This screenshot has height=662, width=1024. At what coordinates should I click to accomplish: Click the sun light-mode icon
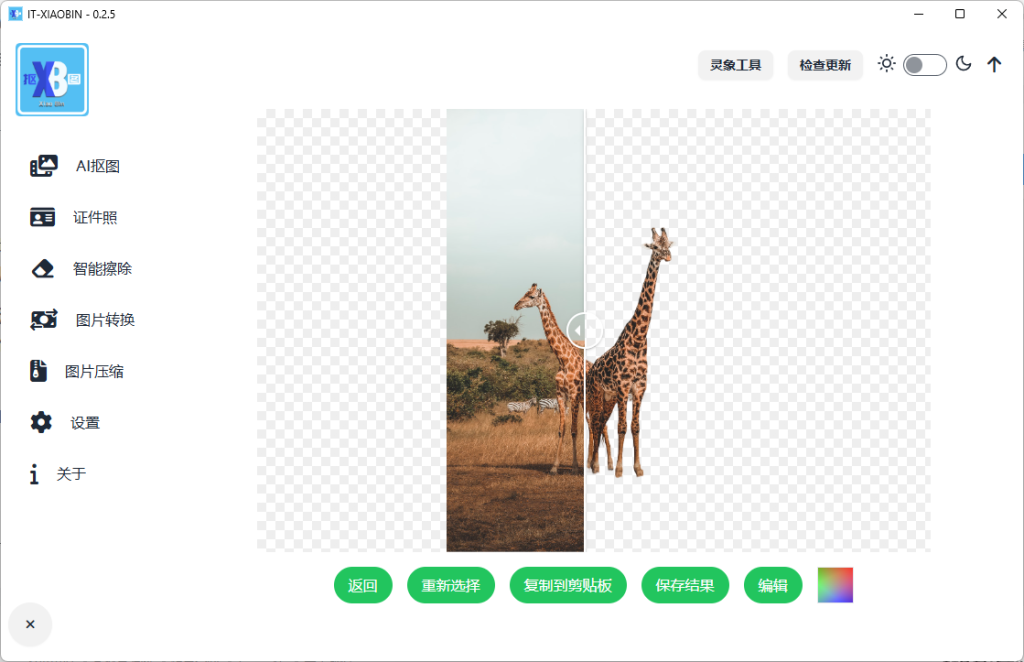pos(886,64)
